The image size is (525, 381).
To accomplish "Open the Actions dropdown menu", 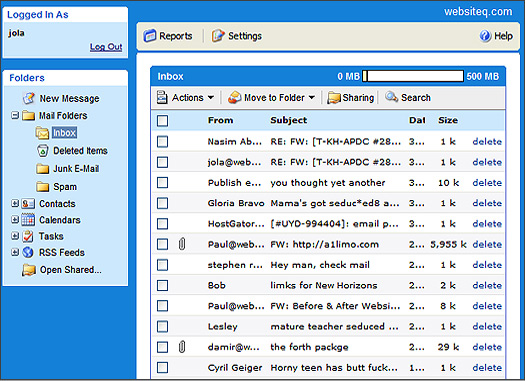I will pyautogui.click(x=185, y=98).
